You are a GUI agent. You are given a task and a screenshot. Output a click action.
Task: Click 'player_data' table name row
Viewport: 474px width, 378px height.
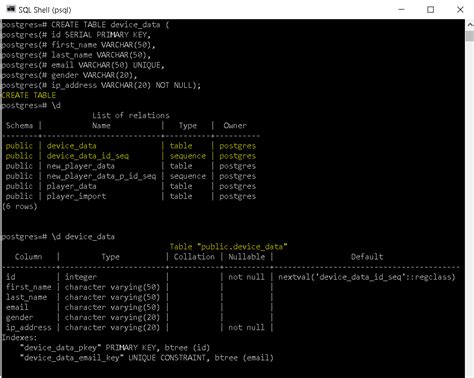point(71,186)
